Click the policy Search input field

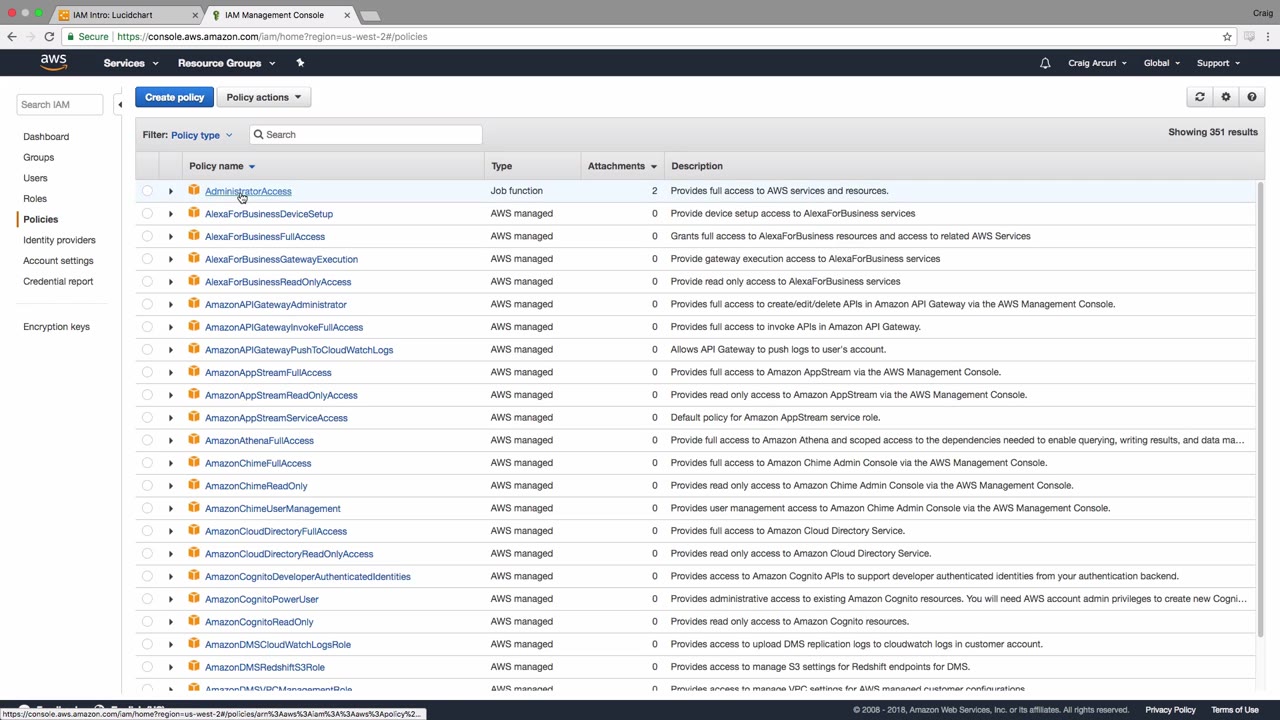pos(365,134)
